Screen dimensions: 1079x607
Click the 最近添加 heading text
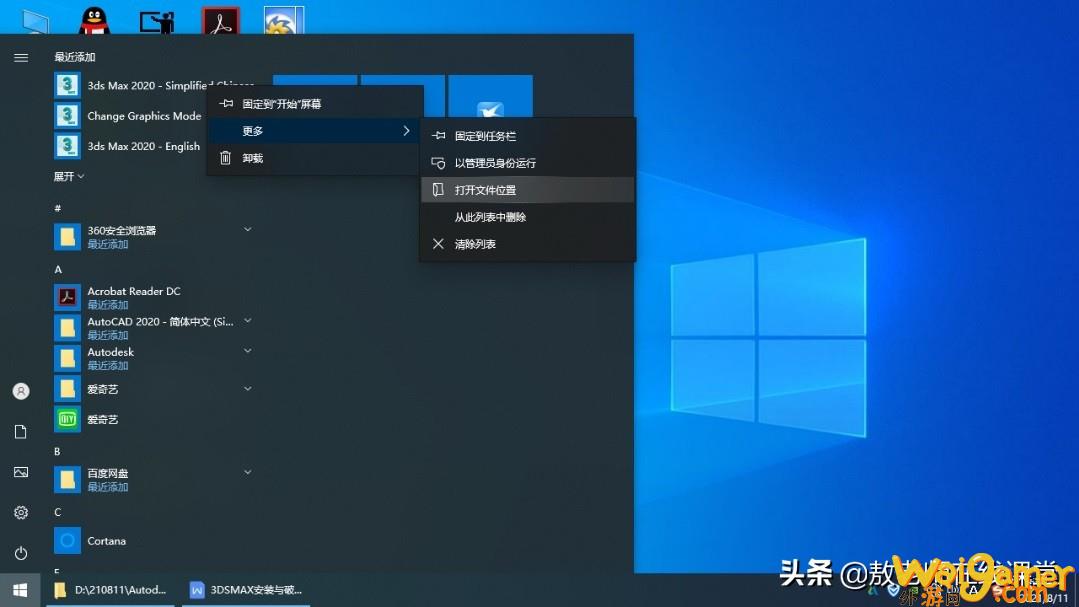(75, 57)
